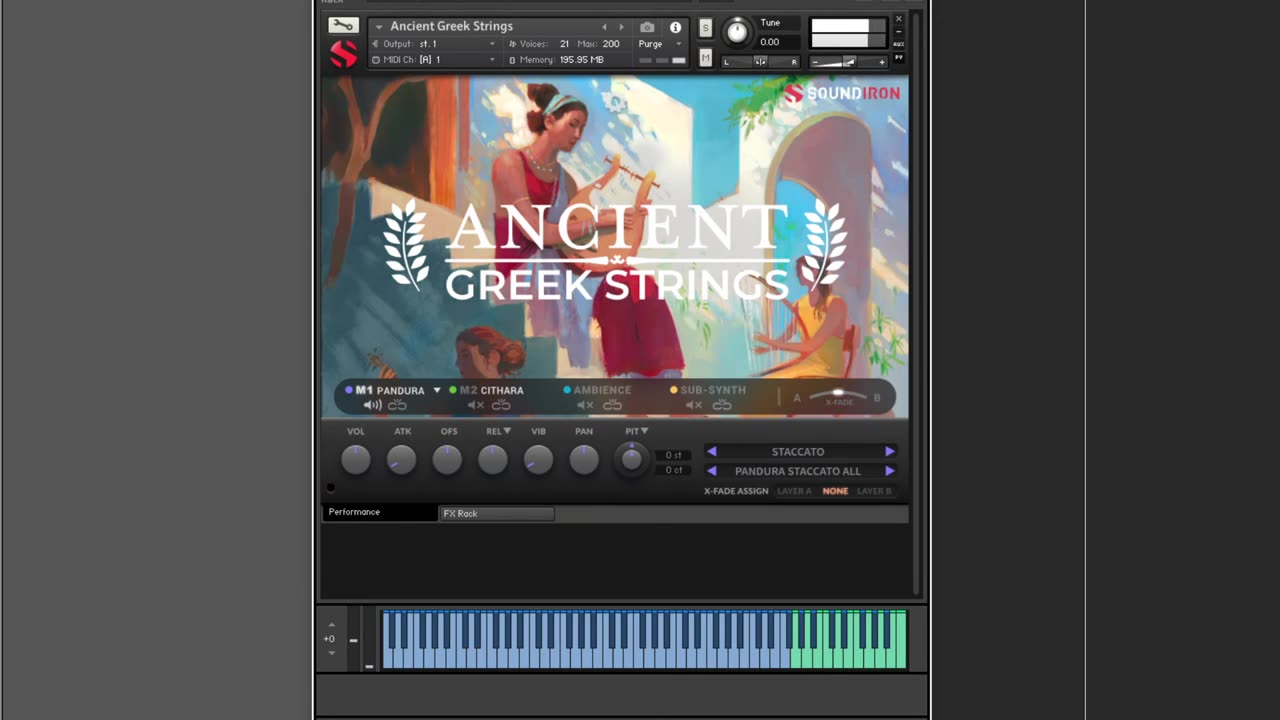
Task: Select the M2 Cithara layer
Action: click(x=486, y=390)
